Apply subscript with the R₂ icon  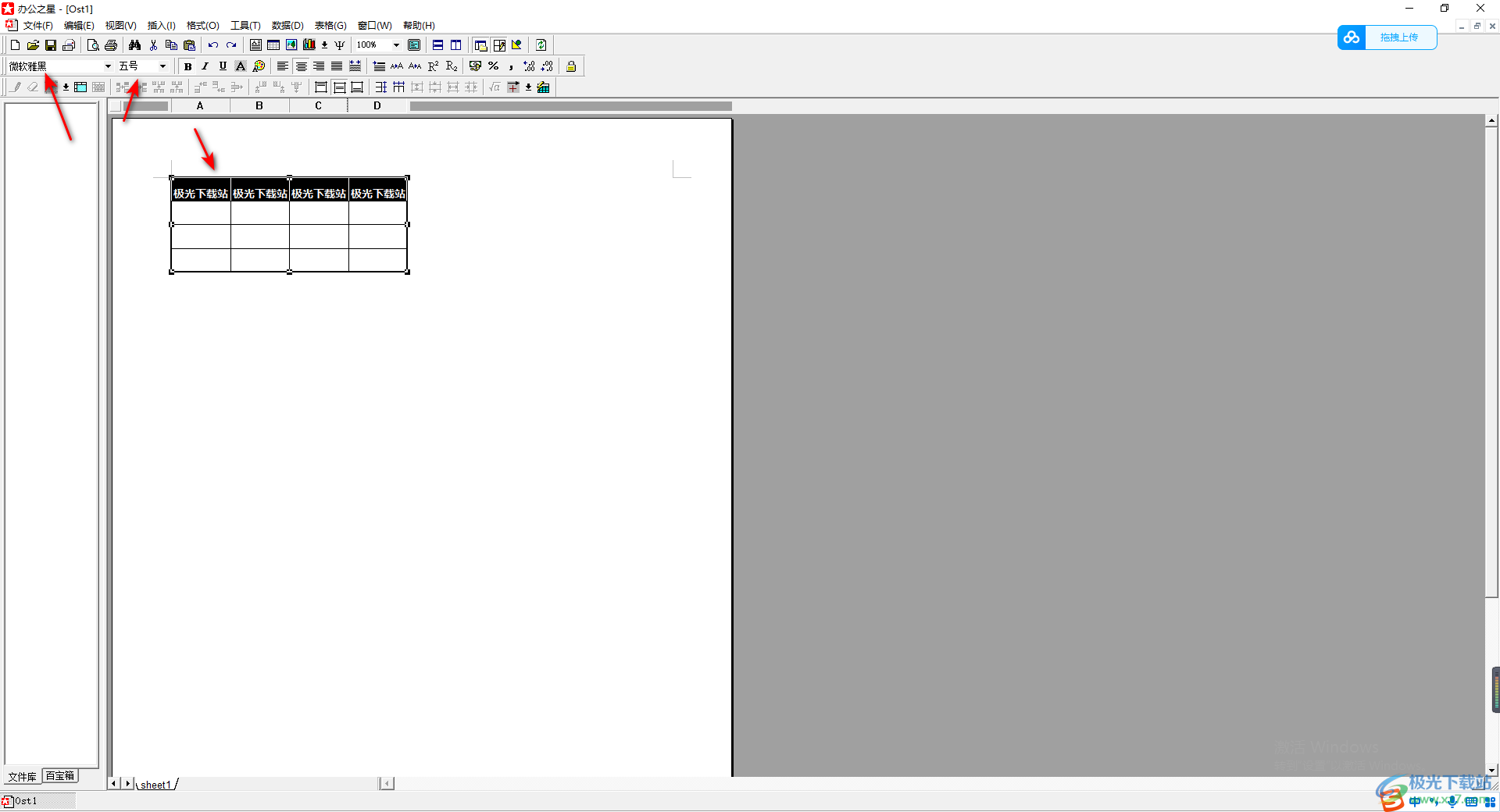[x=451, y=66]
